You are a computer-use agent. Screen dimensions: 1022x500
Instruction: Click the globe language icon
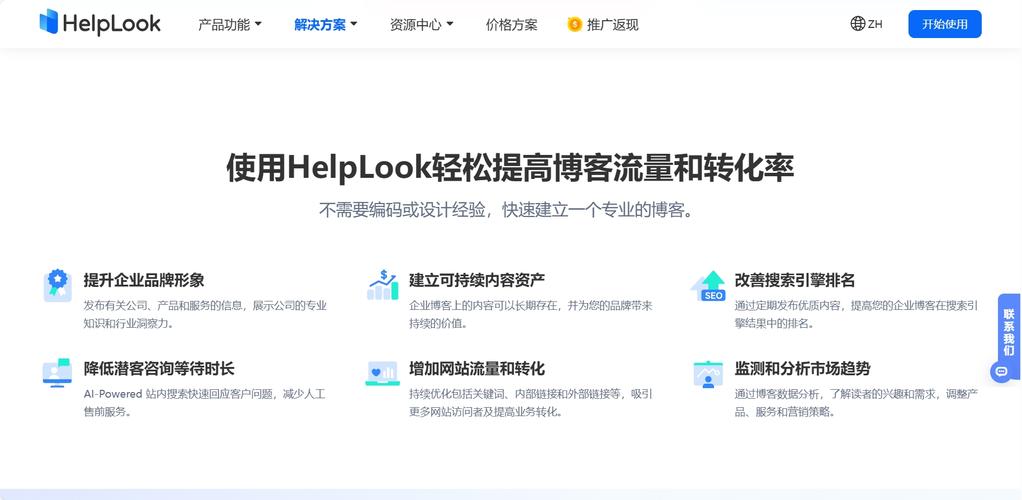point(858,23)
